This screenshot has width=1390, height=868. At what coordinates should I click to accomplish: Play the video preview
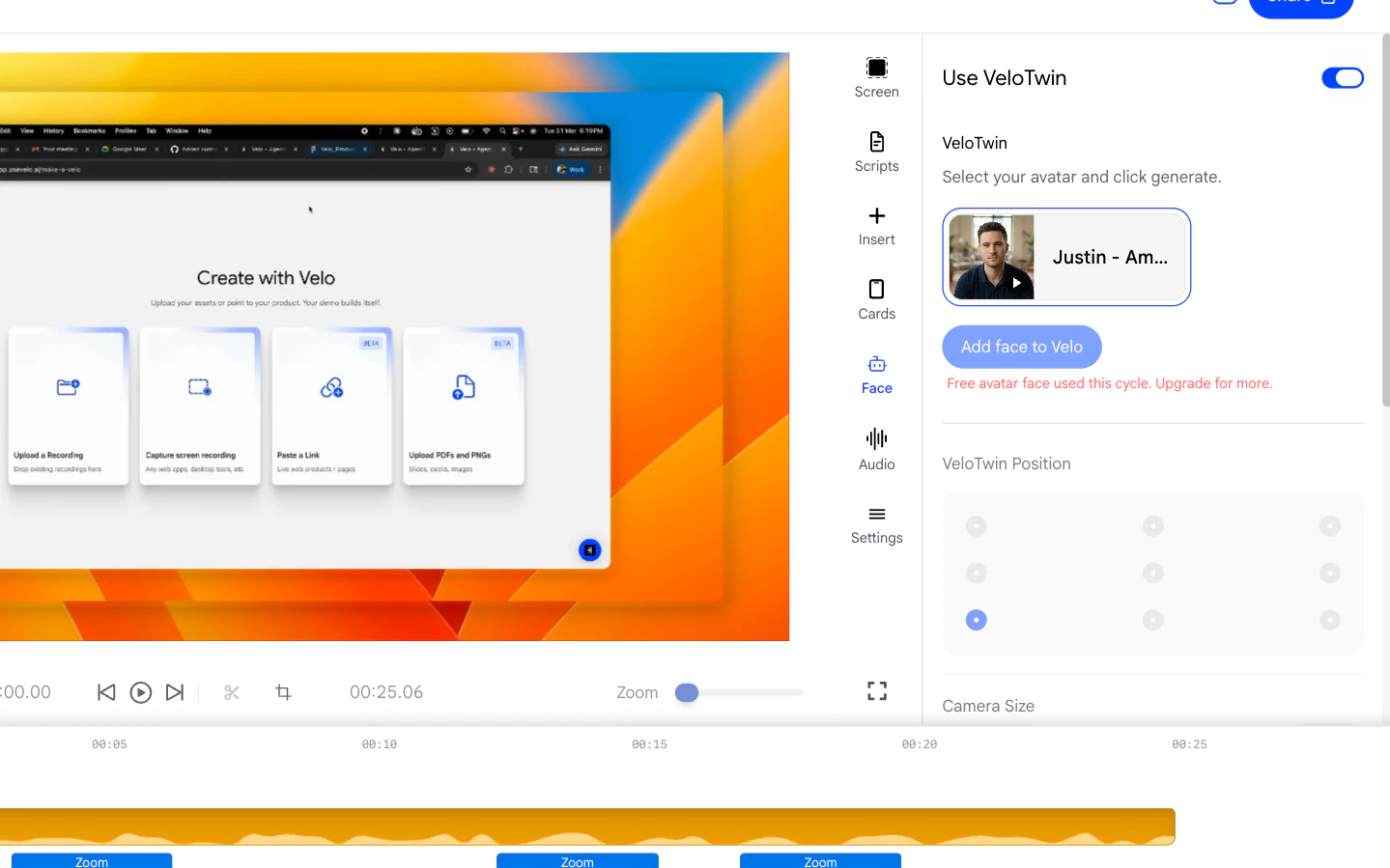140,692
